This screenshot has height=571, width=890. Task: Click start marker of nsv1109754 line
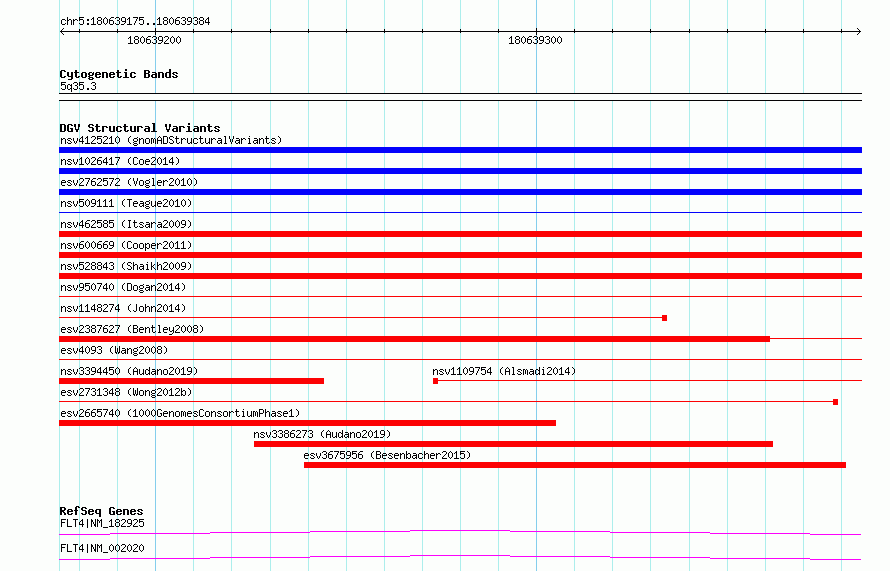coord(435,381)
